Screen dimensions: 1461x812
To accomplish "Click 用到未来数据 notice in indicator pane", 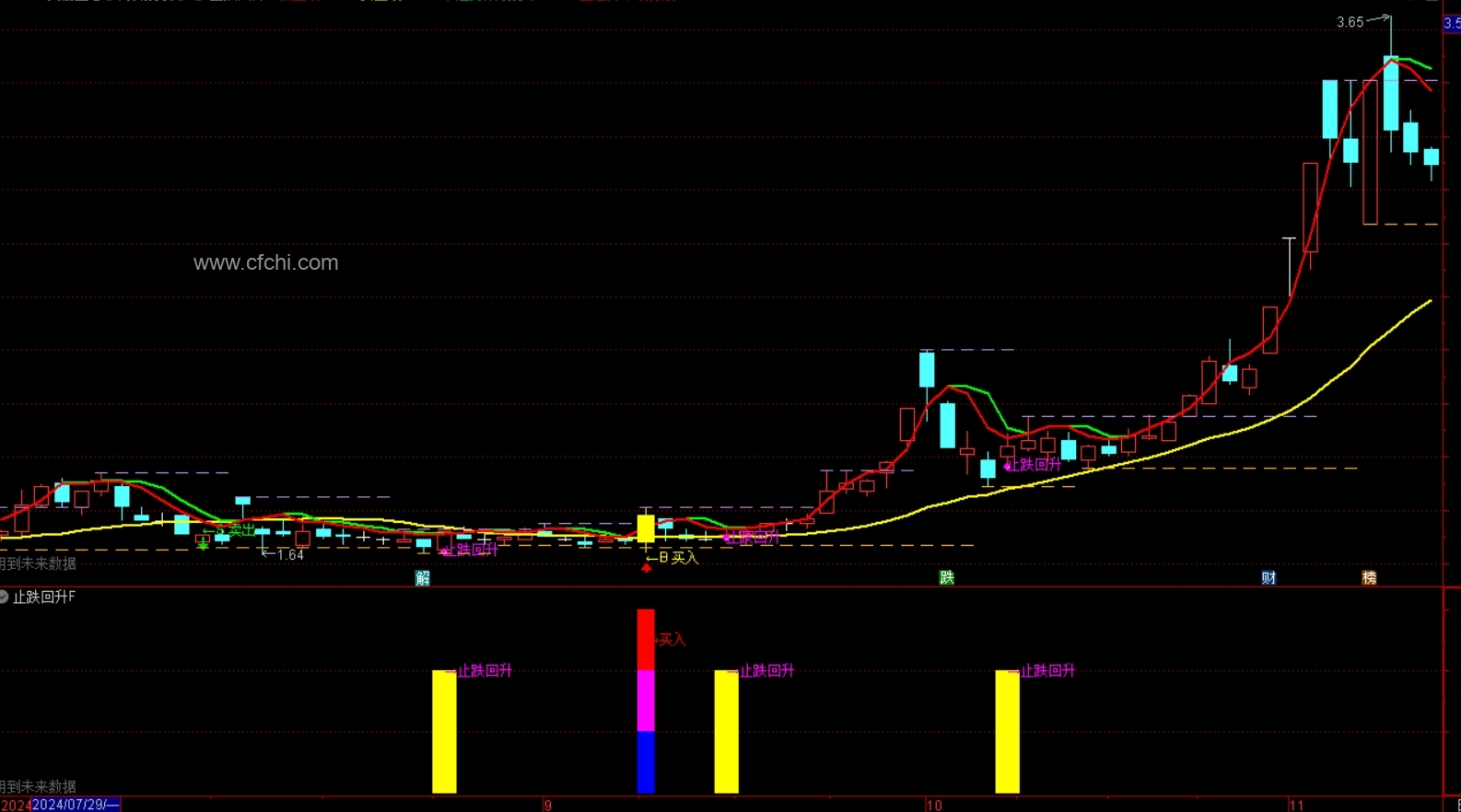I will [x=38, y=786].
